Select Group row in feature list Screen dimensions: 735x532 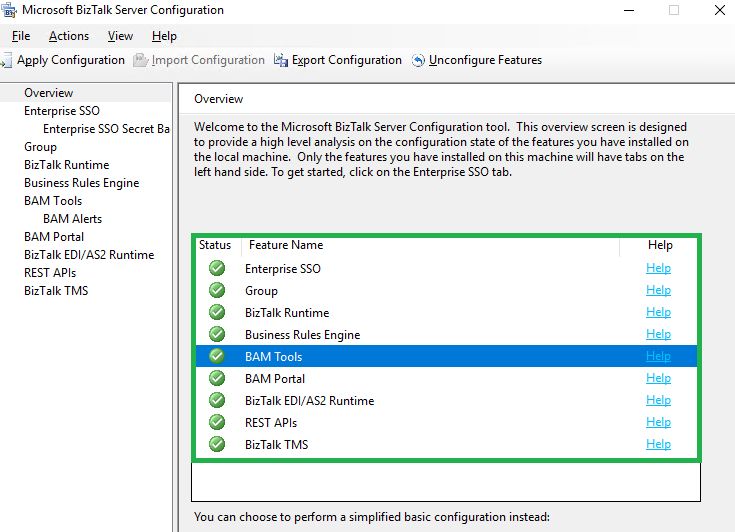446,290
